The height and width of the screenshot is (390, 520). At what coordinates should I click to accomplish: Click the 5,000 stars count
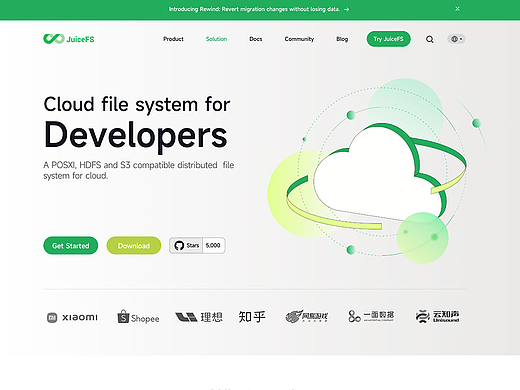(213, 245)
